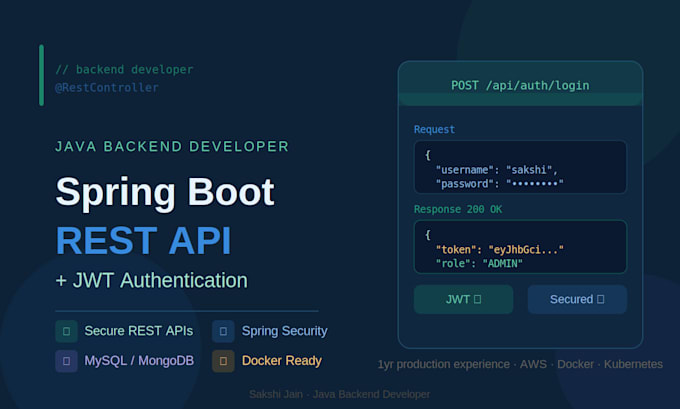Click the "JAVA BACKEND DEVELOPER" subtitle
Viewport: 680px width, 409px height.
tap(172, 147)
